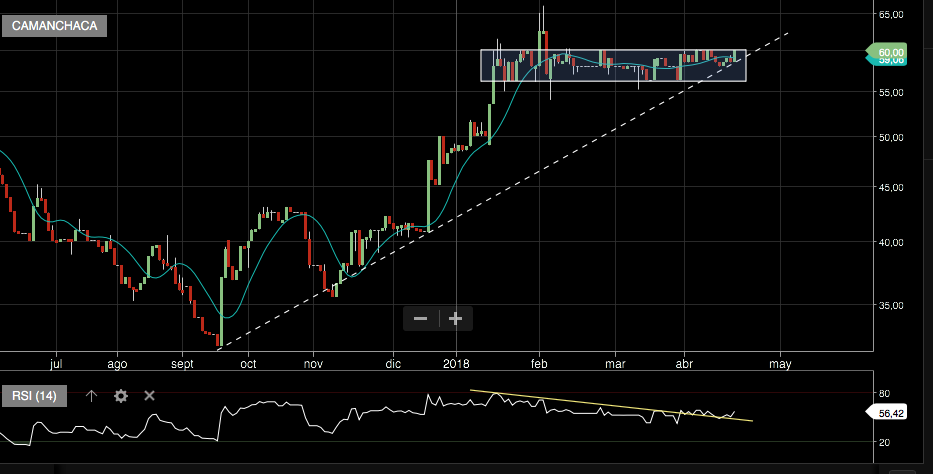Viewport: 933px width, 474px height.
Task: Move RSI panel up with arrow icon
Action: coord(91,395)
